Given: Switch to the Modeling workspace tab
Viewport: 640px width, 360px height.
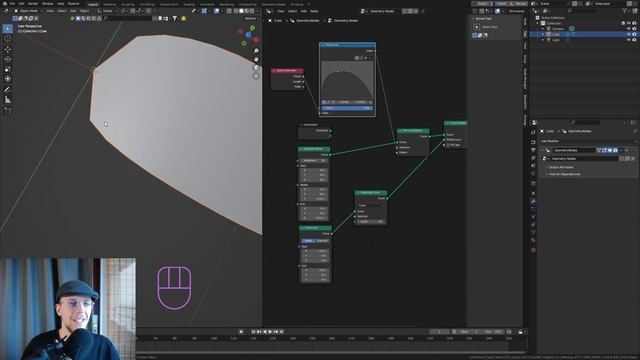Looking at the screenshot, I should 109,4.
